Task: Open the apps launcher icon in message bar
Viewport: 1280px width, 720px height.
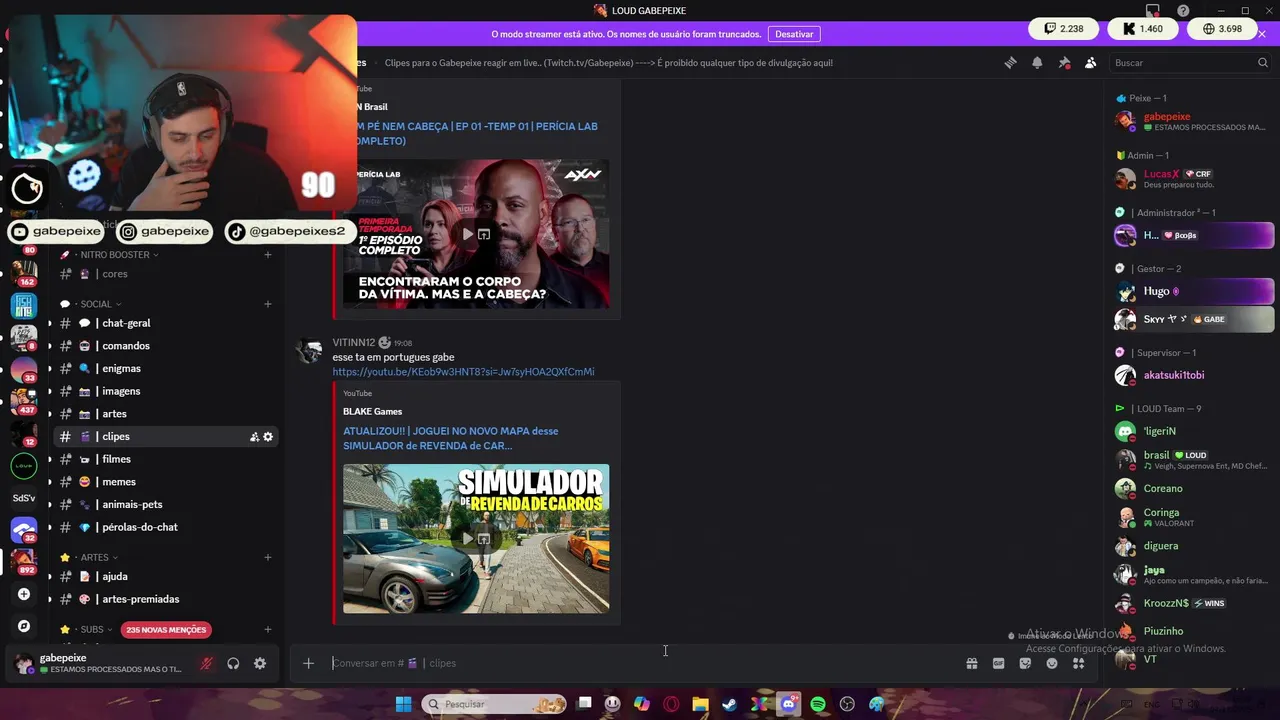Action: (1078, 663)
